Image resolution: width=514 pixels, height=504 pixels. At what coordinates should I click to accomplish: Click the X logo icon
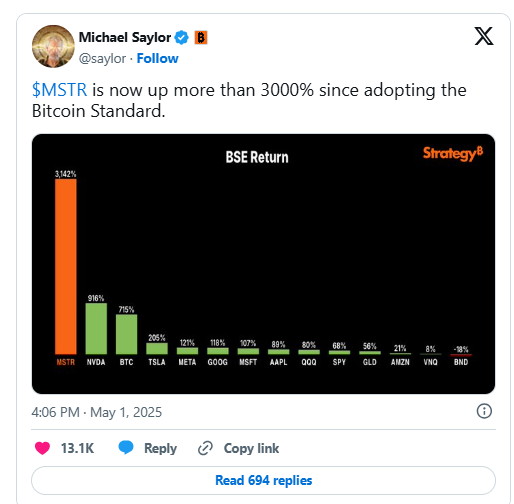[x=484, y=36]
